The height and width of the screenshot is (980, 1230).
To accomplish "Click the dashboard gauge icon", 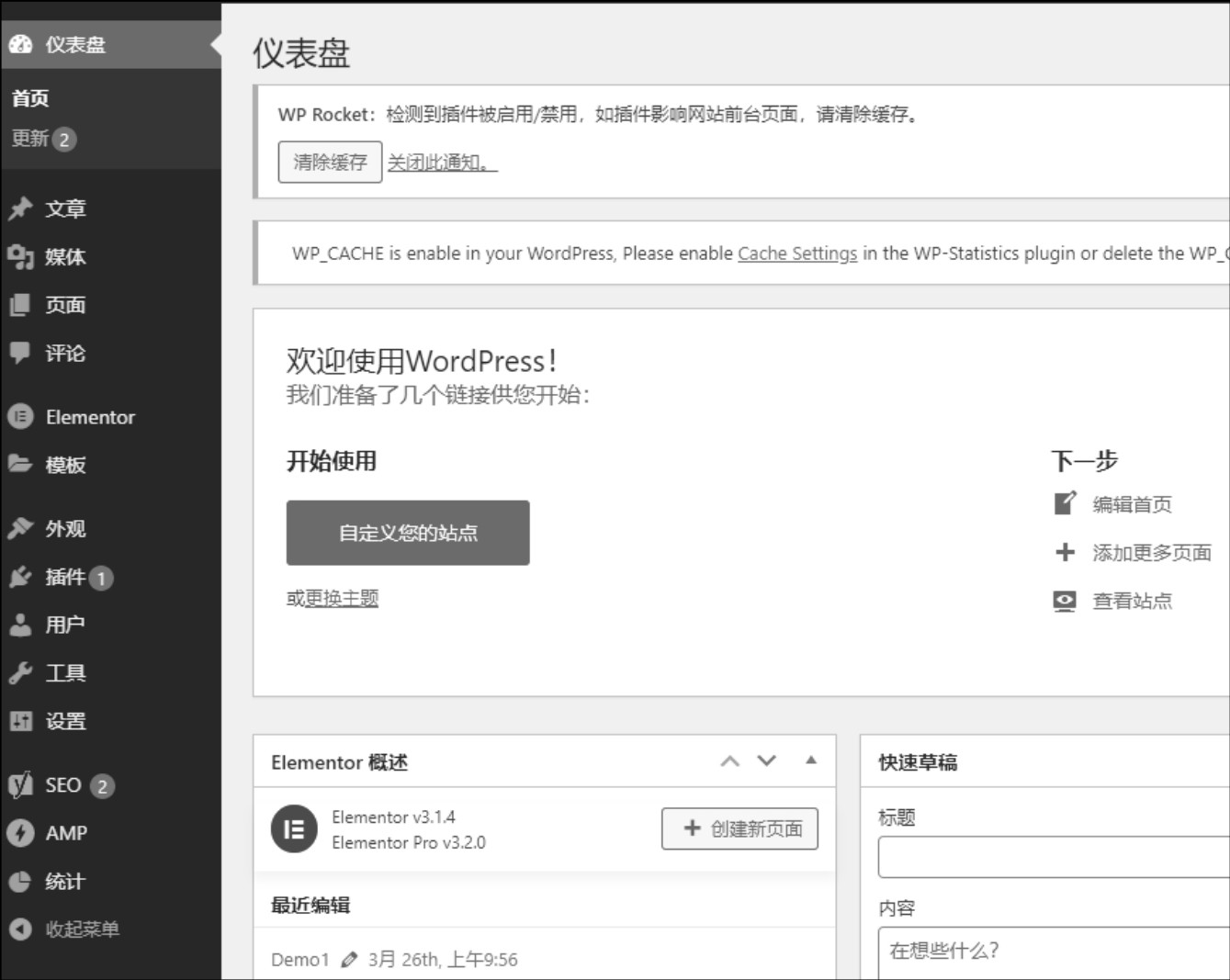I will [x=20, y=44].
